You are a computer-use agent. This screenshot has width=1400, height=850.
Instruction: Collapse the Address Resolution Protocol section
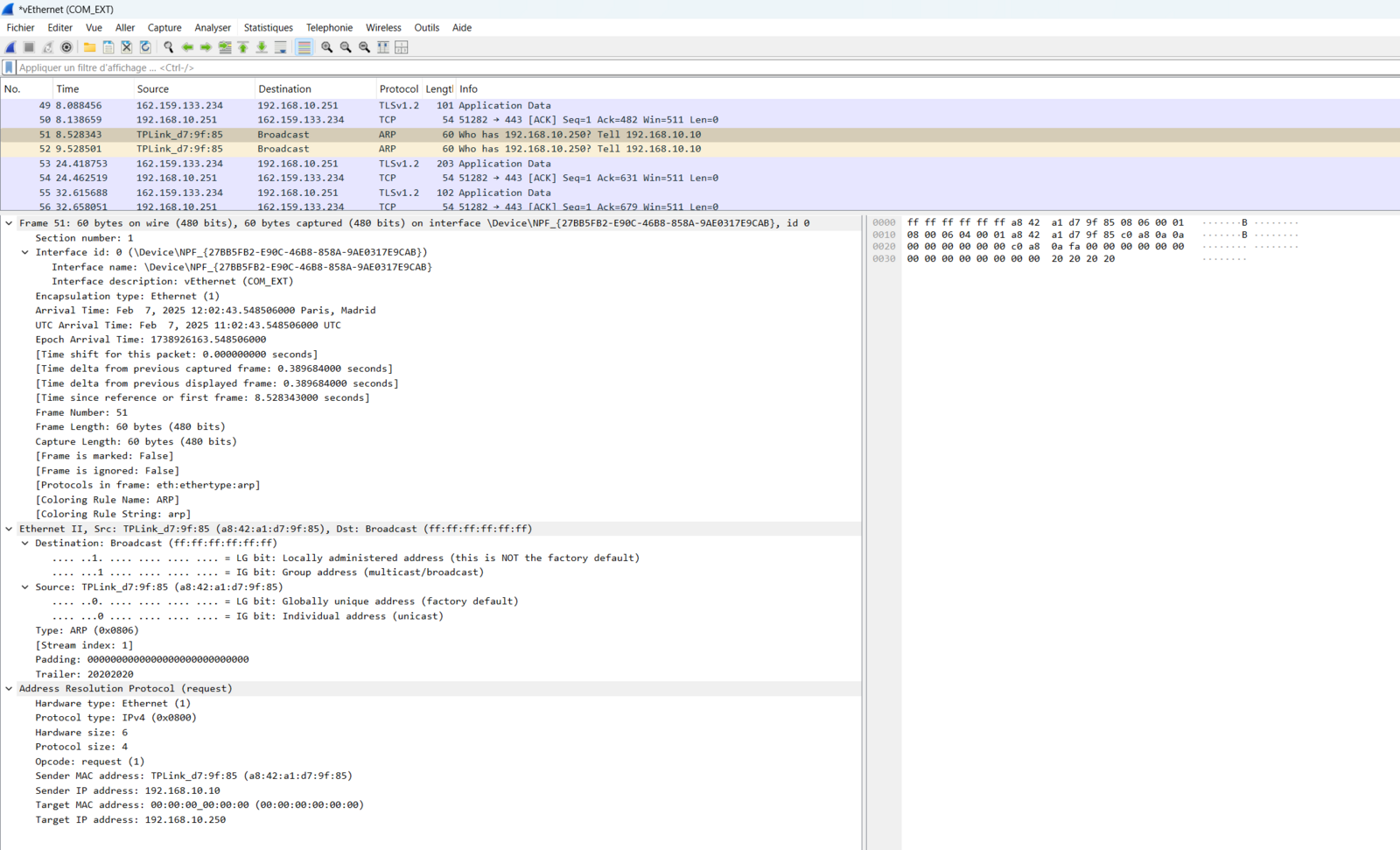[x=10, y=689]
